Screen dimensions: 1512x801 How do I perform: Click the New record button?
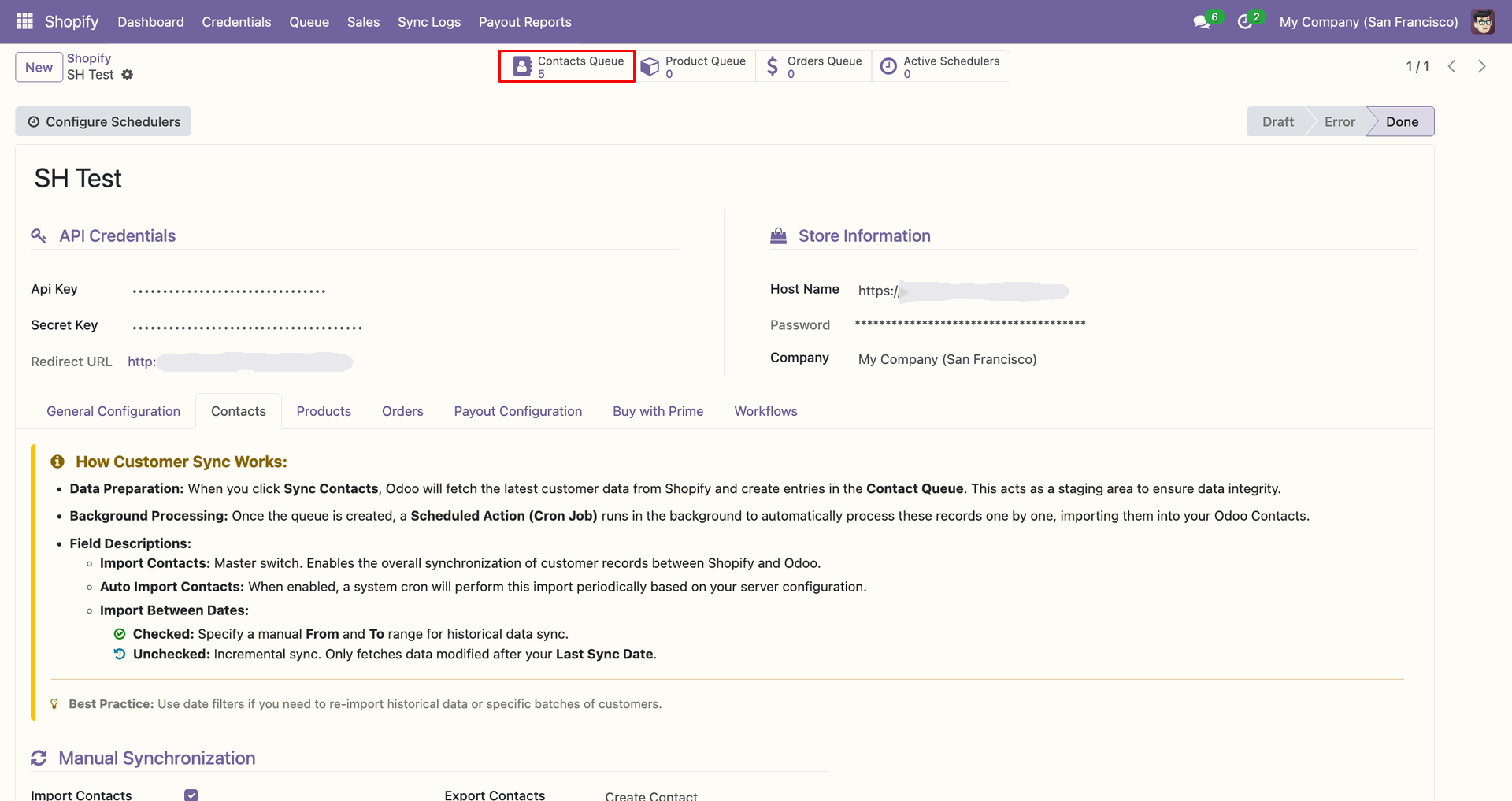pos(39,67)
